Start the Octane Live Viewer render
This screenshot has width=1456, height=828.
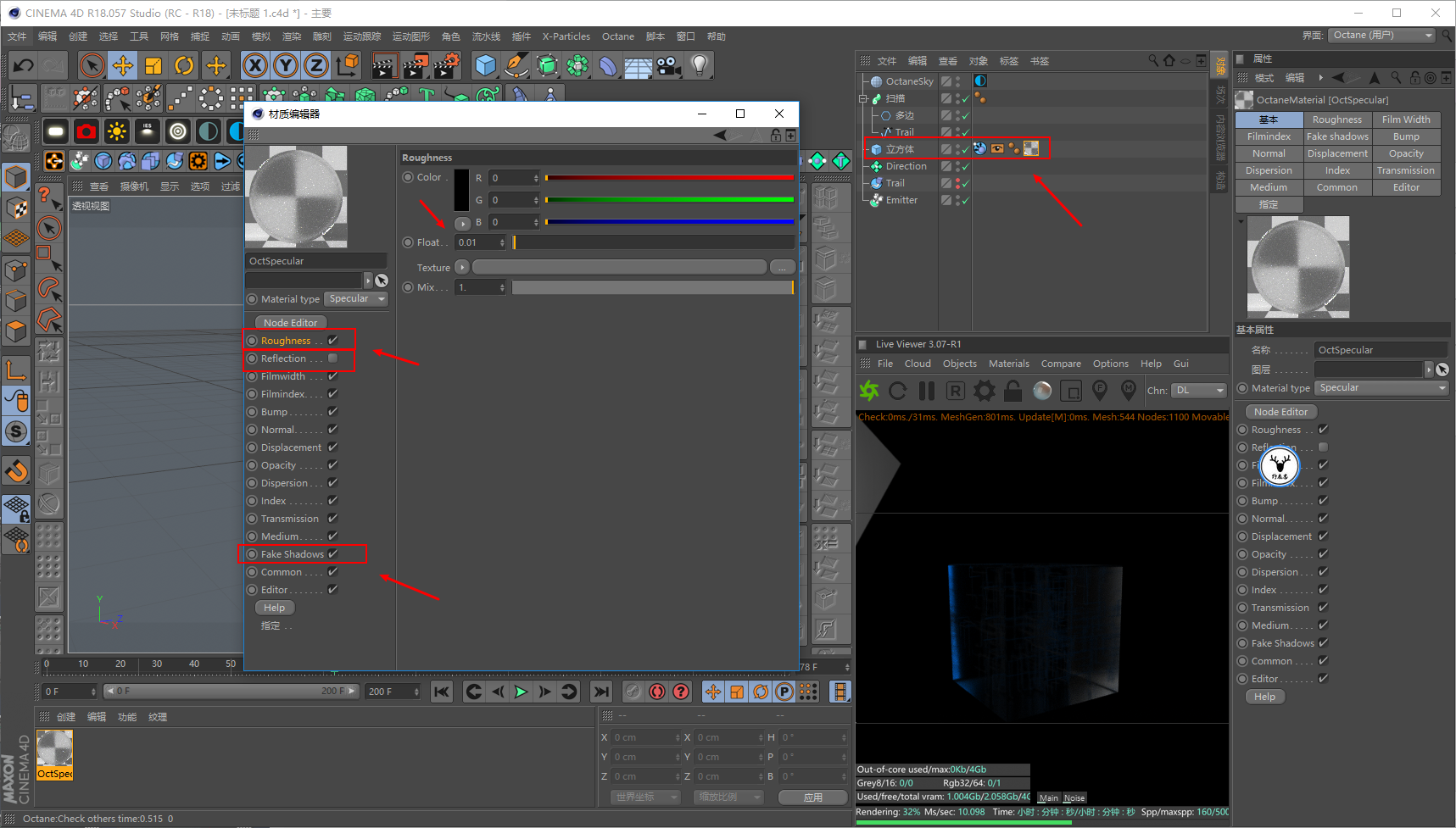pyautogui.click(x=869, y=391)
